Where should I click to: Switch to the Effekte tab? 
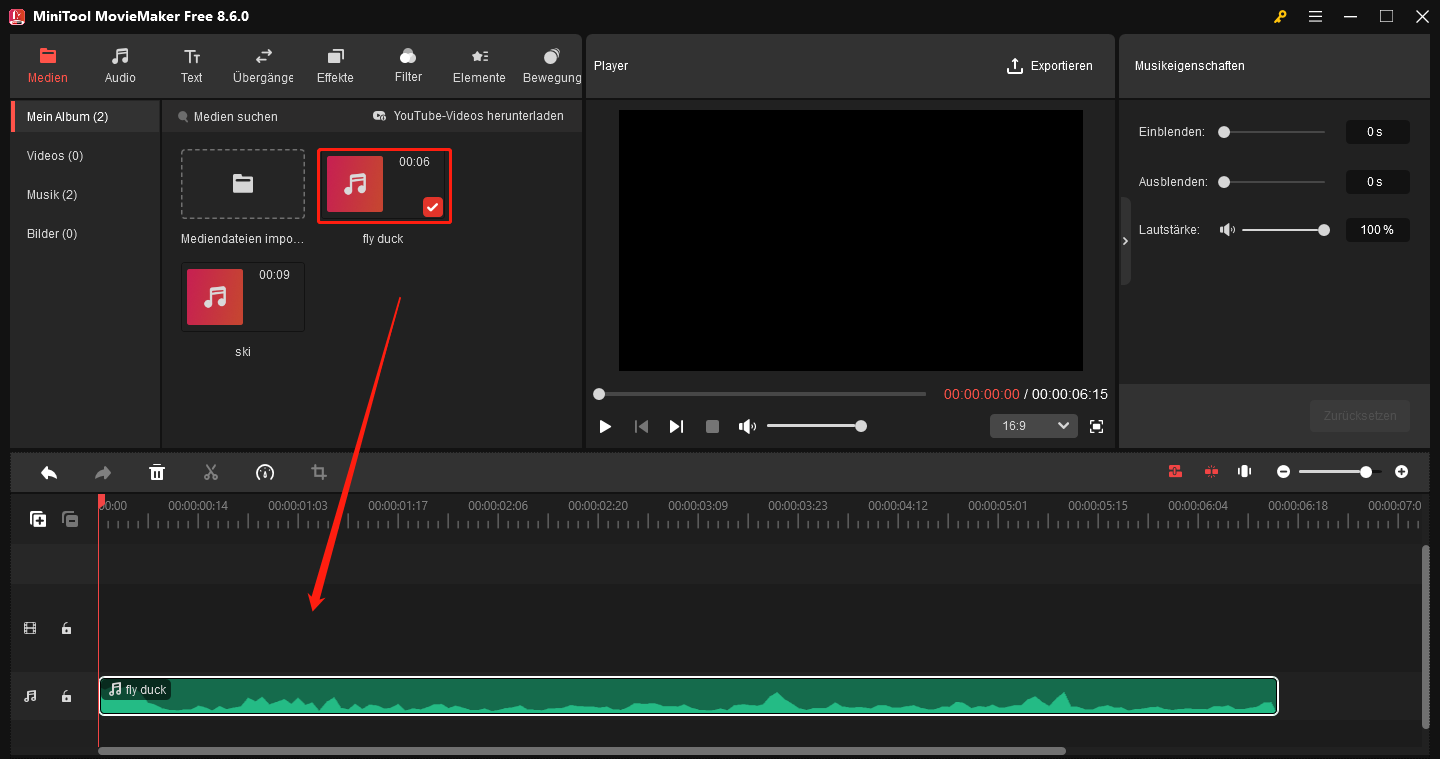coord(335,65)
